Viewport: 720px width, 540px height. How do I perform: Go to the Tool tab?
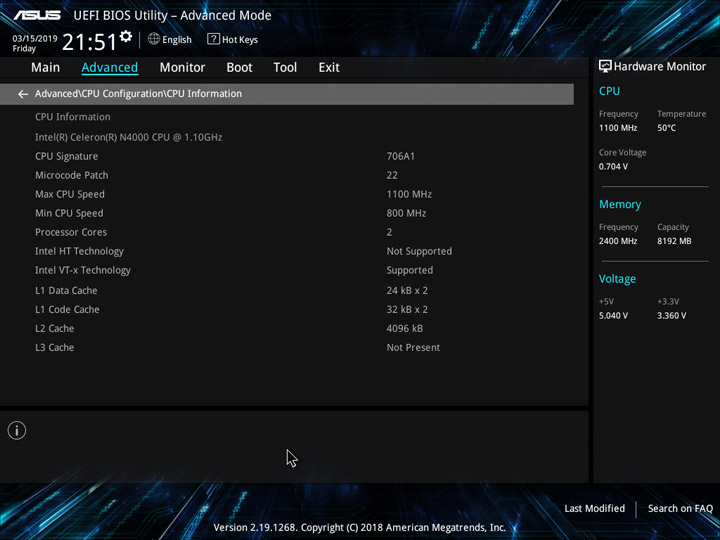(285, 68)
